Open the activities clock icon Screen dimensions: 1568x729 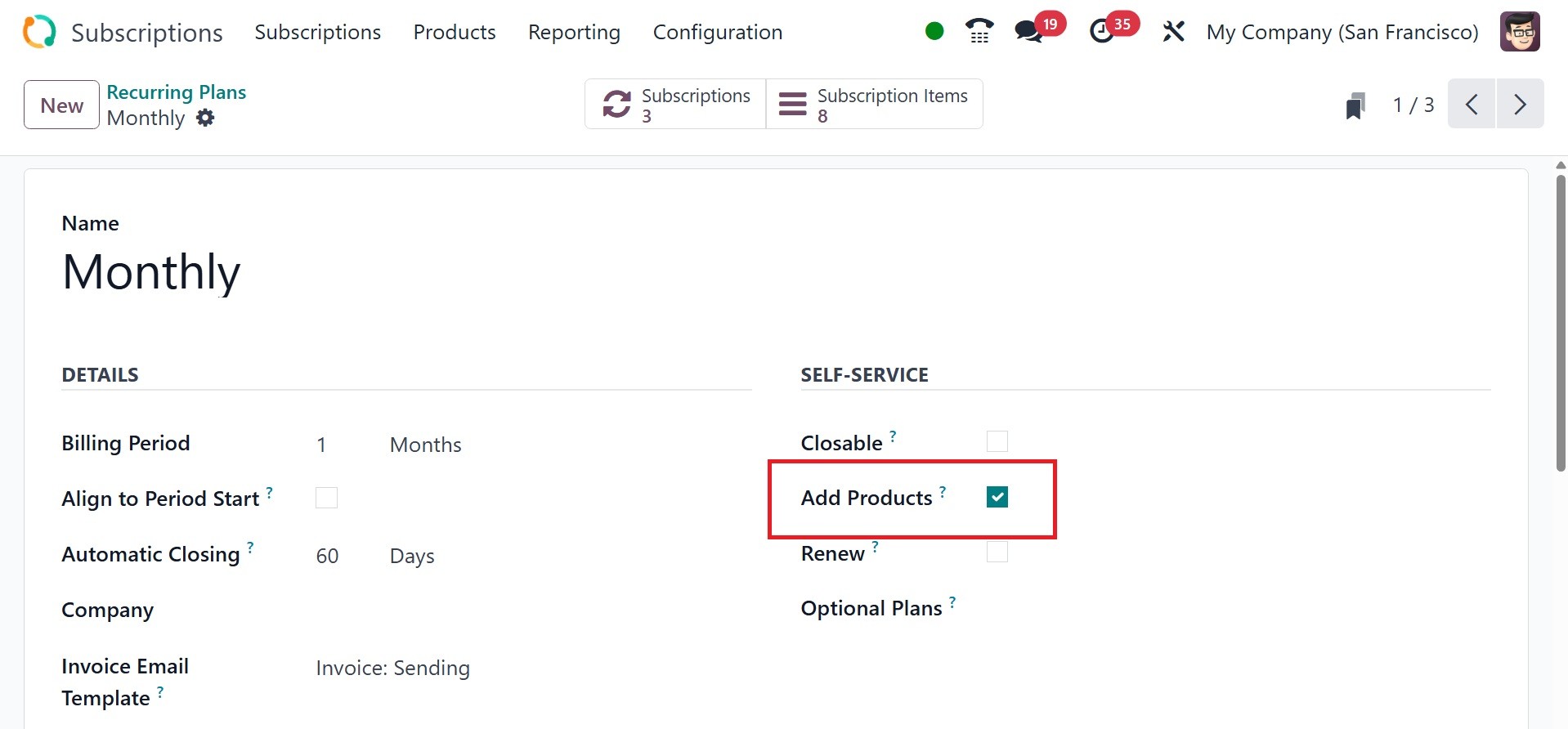click(x=1102, y=32)
